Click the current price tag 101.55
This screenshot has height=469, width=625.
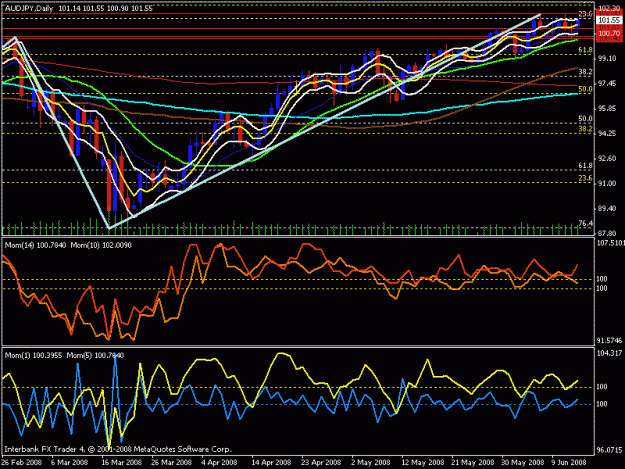coord(609,20)
